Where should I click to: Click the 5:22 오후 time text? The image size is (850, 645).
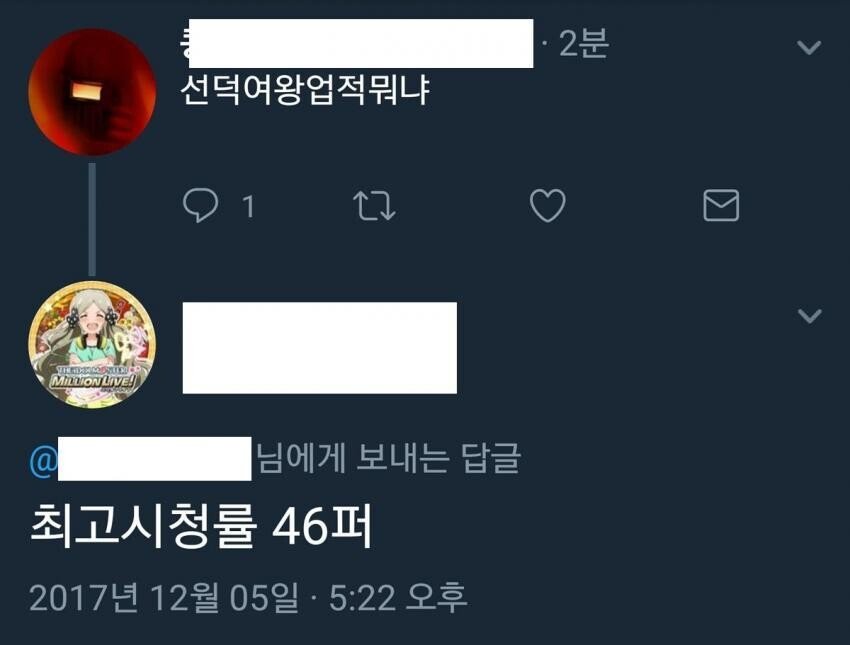coord(398,597)
